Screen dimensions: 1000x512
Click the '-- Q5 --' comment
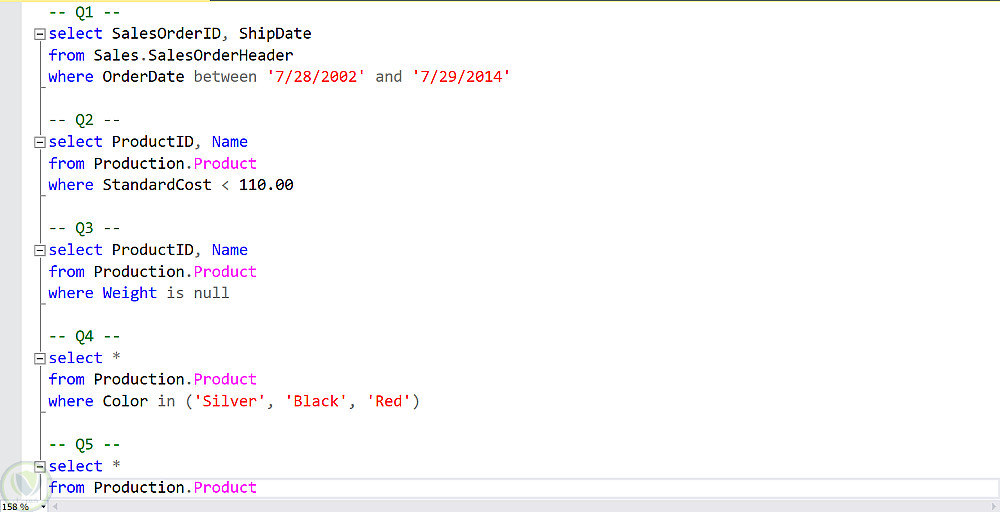tap(84, 444)
